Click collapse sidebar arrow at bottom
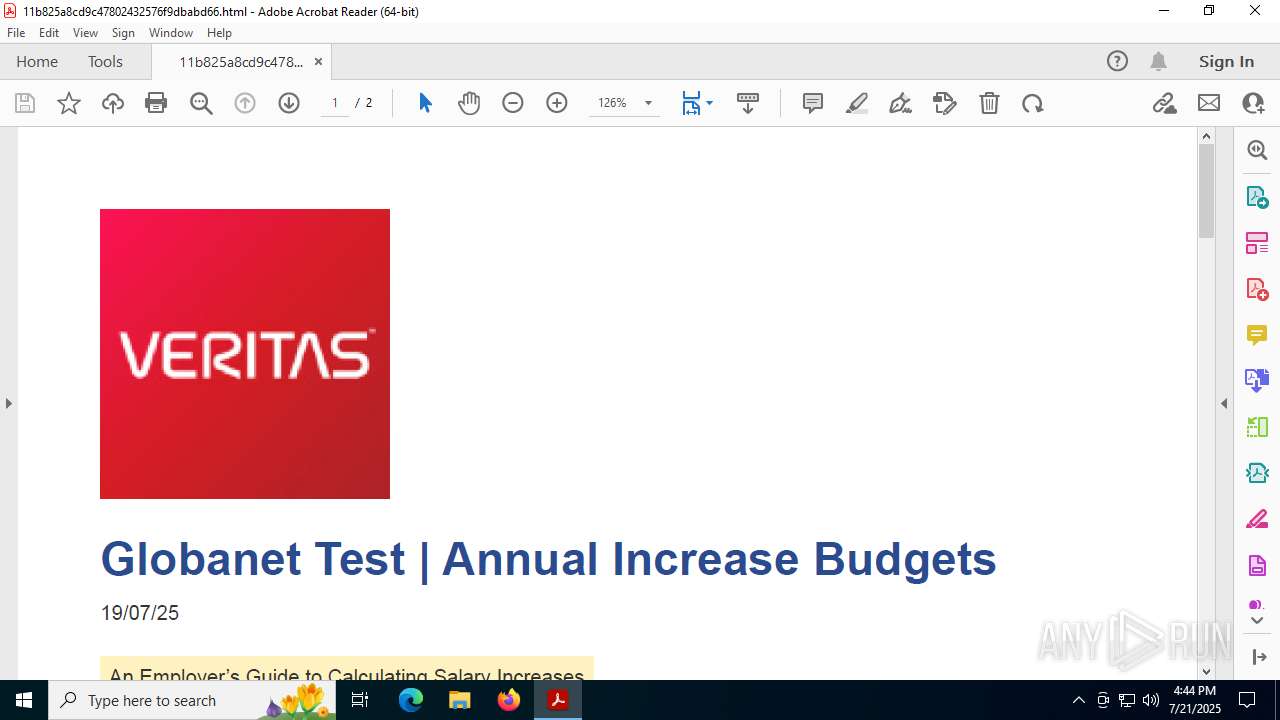The image size is (1280, 720). pyautogui.click(x=1257, y=657)
